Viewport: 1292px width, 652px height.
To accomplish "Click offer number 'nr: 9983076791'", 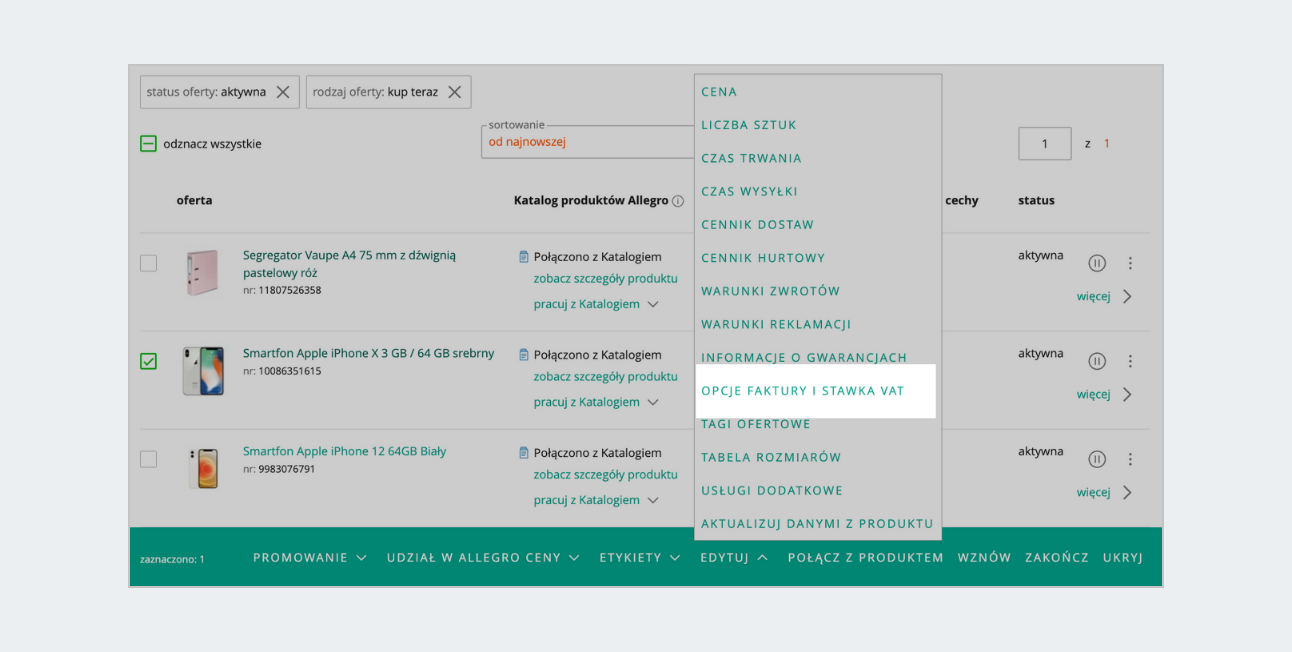I will click(x=279, y=470).
